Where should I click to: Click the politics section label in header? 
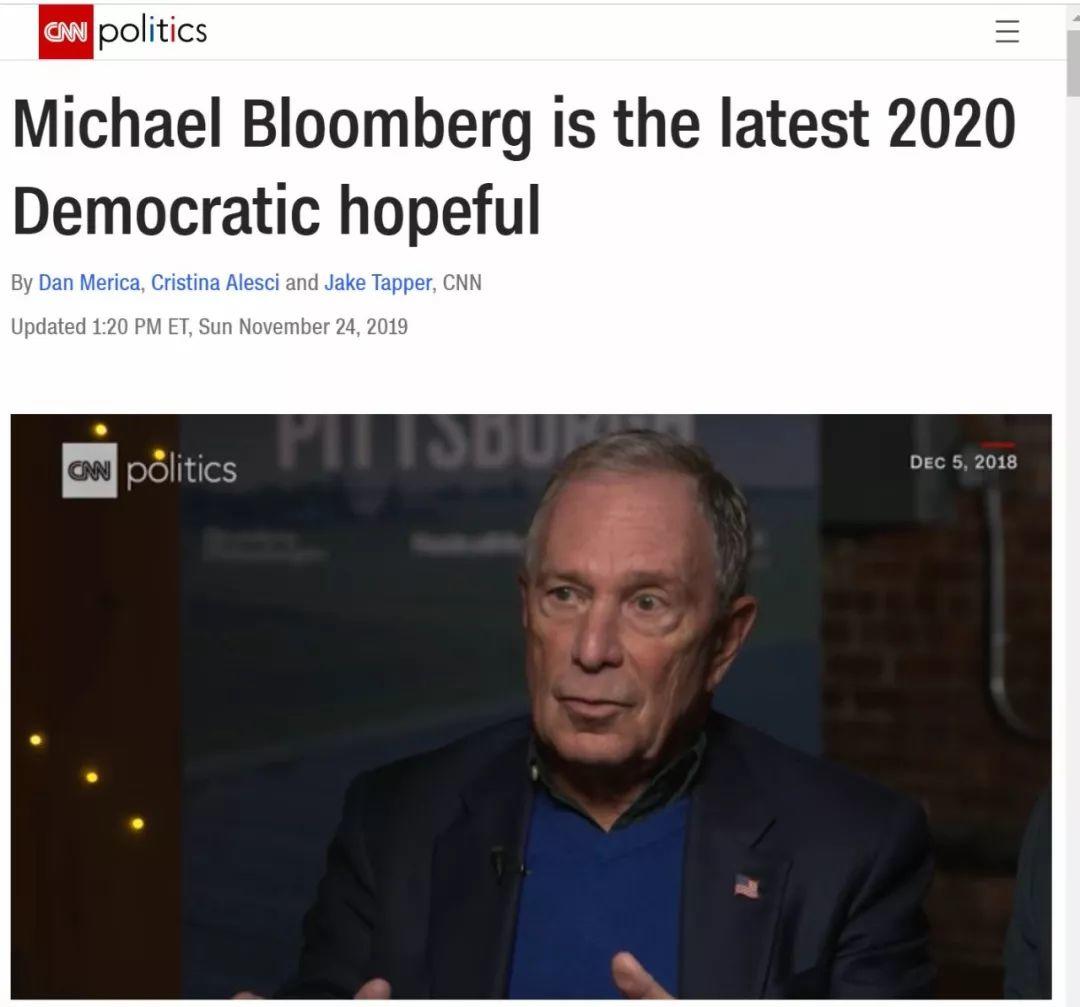point(152,31)
